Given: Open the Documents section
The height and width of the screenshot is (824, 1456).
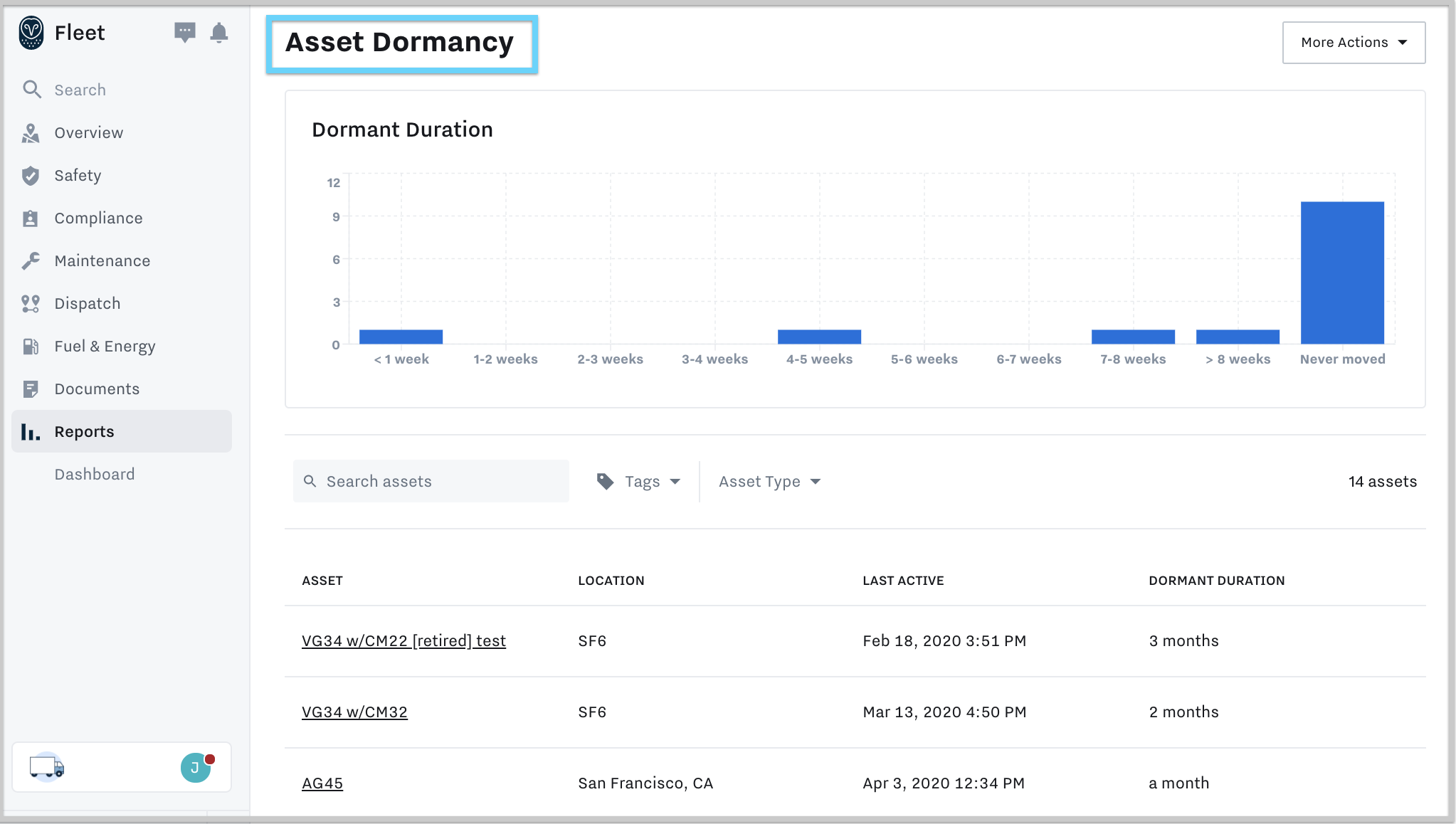Looking at the screenshot, I should (97, 389).
